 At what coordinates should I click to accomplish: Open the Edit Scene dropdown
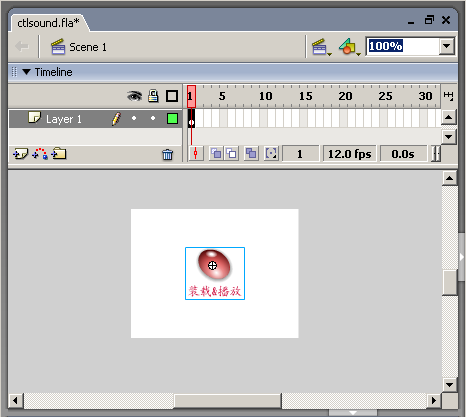[x=321, y=47]
